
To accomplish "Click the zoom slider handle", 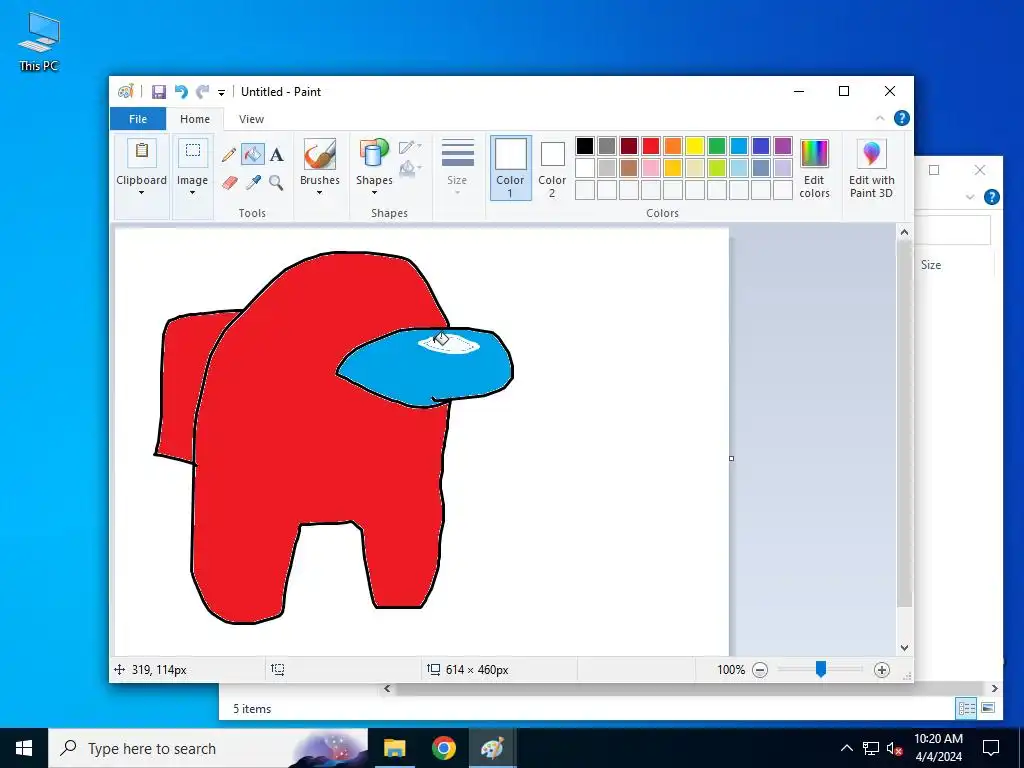I will coord(821,669).
